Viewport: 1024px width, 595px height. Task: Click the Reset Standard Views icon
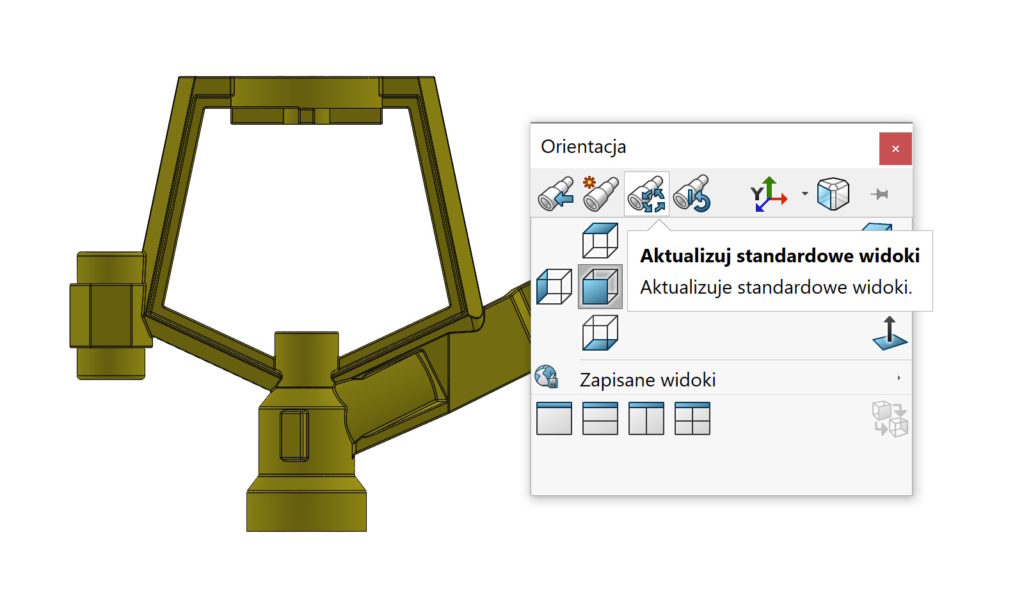[x=692, y=194]
